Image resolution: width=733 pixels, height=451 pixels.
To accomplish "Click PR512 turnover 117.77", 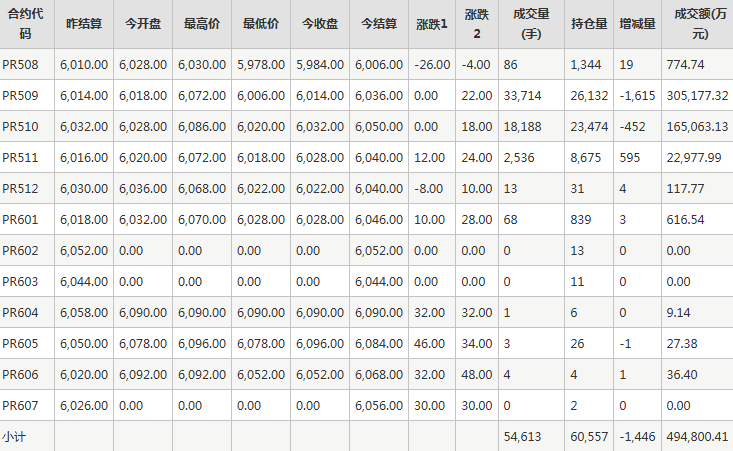I will (685, 188).
